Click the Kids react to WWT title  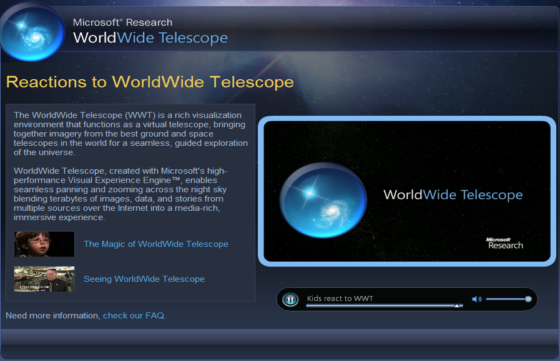(x=340, y=298)
